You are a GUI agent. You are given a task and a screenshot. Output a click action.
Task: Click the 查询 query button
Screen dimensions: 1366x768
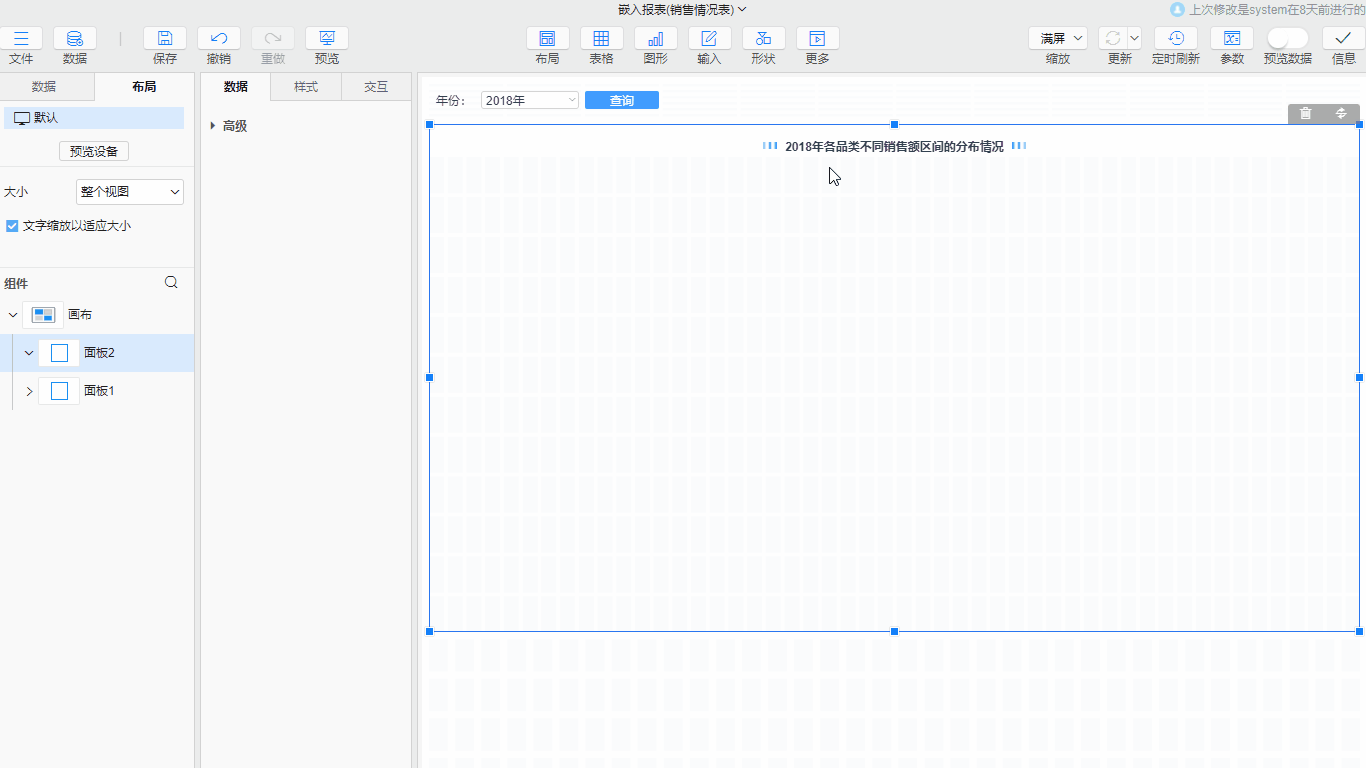click(x=621, y=100)
